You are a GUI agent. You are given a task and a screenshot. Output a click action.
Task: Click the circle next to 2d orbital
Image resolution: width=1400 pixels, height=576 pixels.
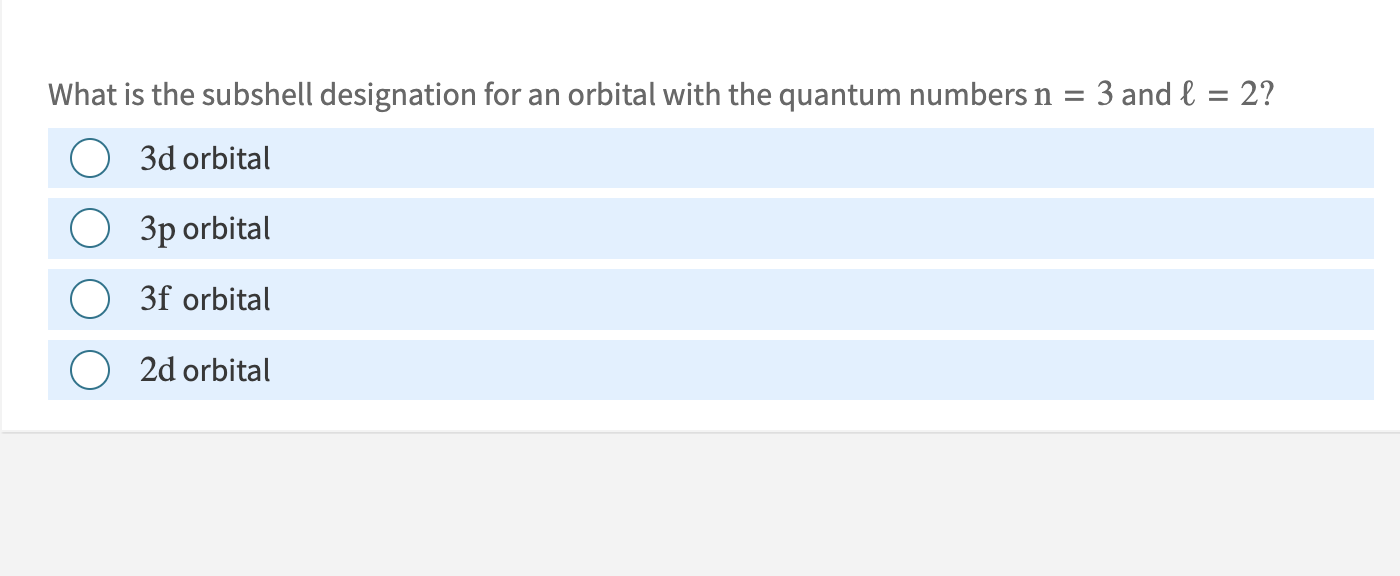point(90,369)
